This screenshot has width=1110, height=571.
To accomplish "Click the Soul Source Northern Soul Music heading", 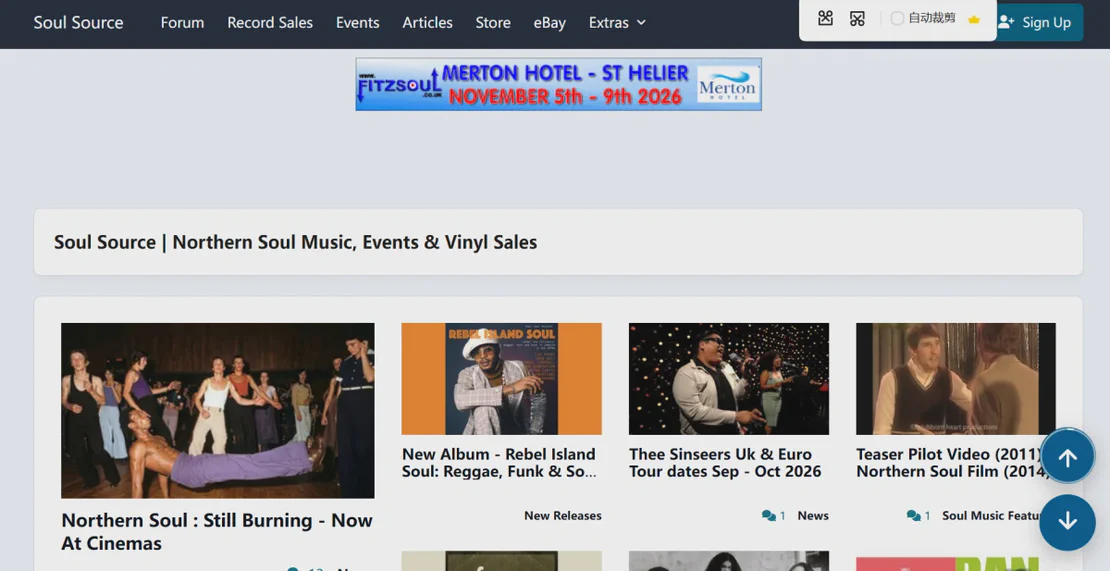I will pyautogui.click(x=295, y=242).
